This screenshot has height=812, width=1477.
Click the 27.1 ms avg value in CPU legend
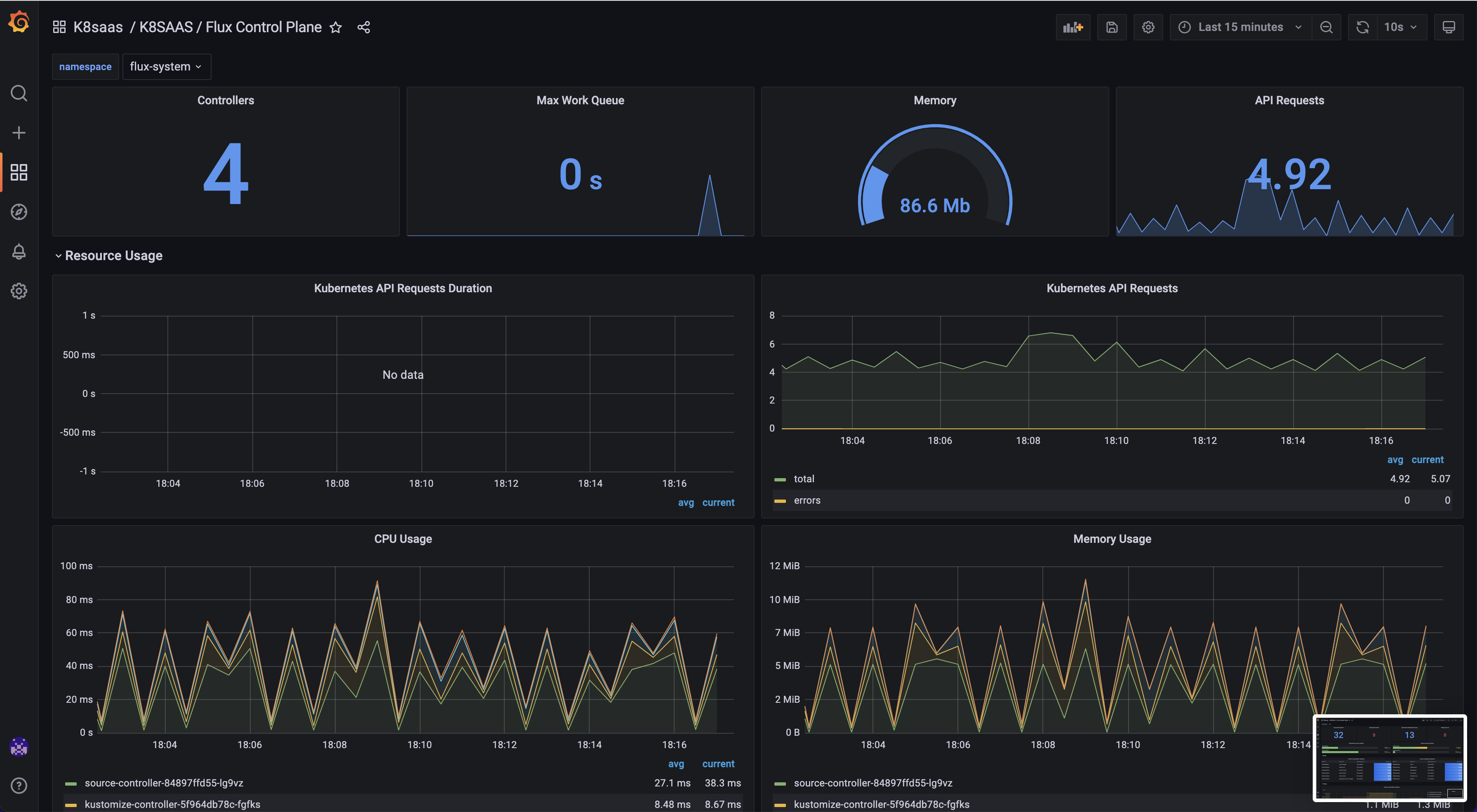click(673, 783)
